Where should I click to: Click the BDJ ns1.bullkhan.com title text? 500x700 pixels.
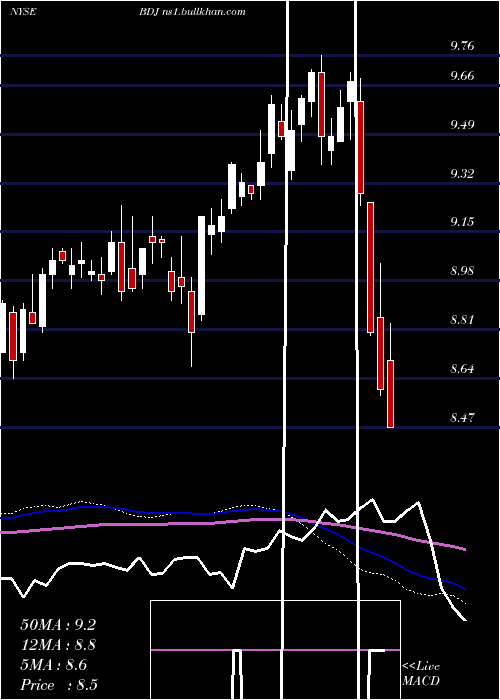[192, 11]
